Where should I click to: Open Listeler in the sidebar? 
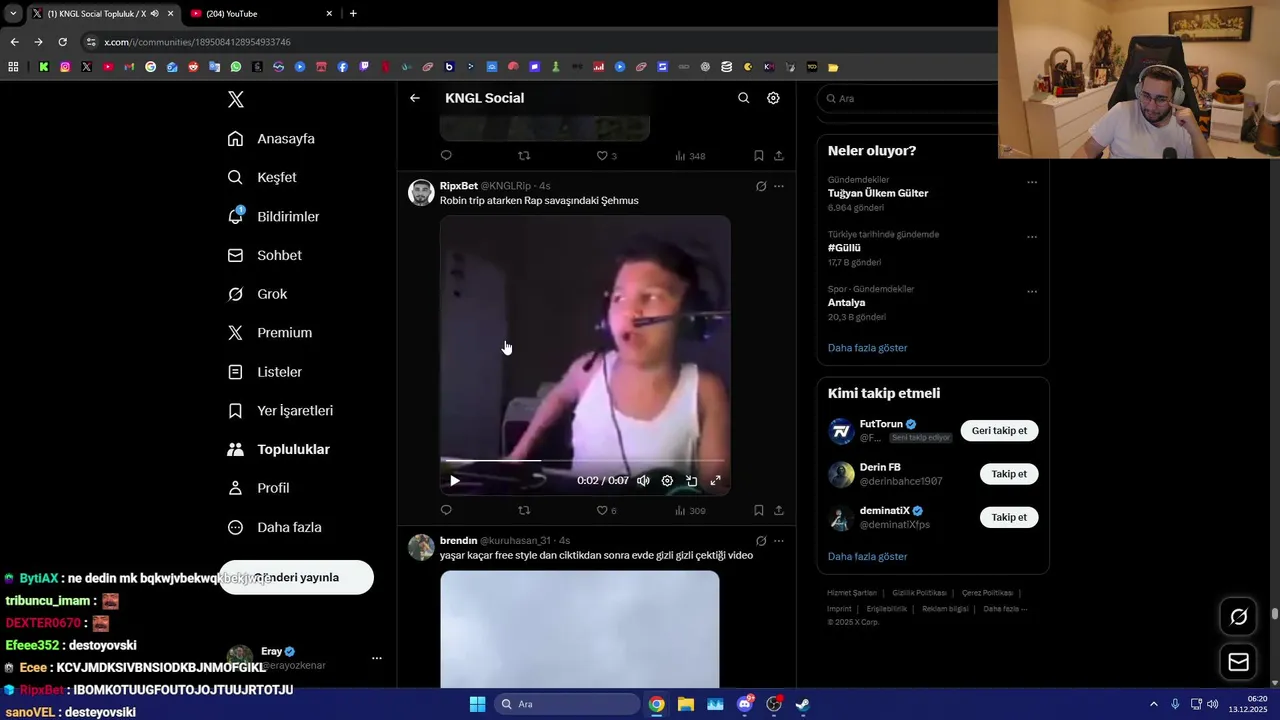264,372
